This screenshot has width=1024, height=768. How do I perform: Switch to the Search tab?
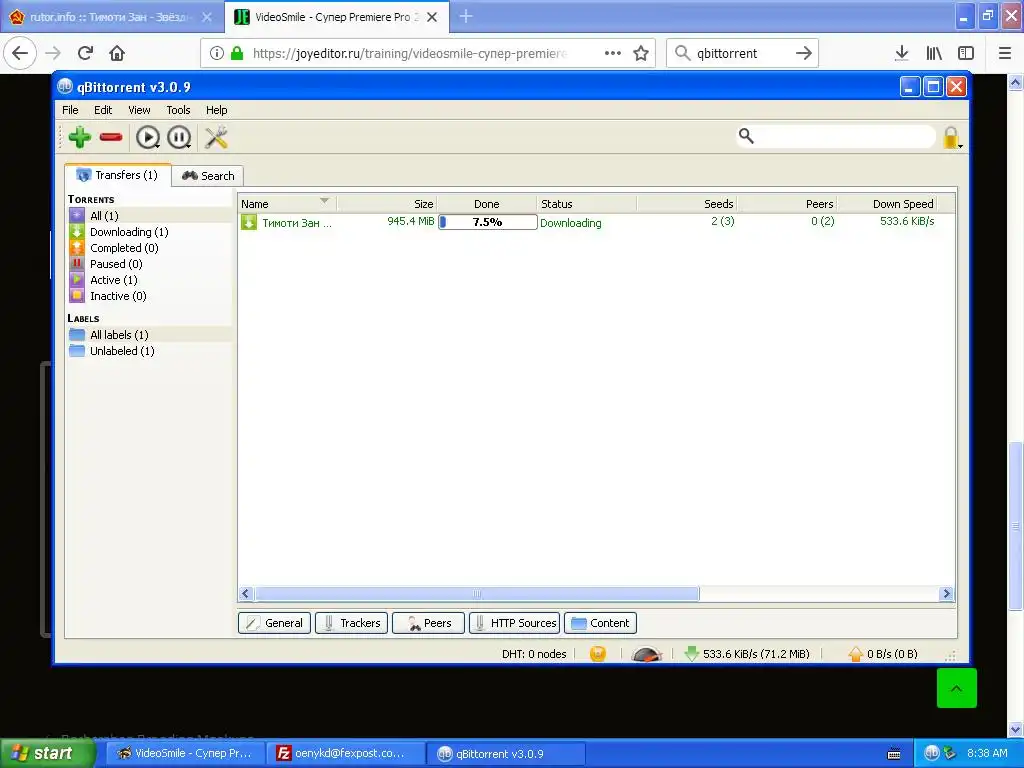(x=208, y=176)
